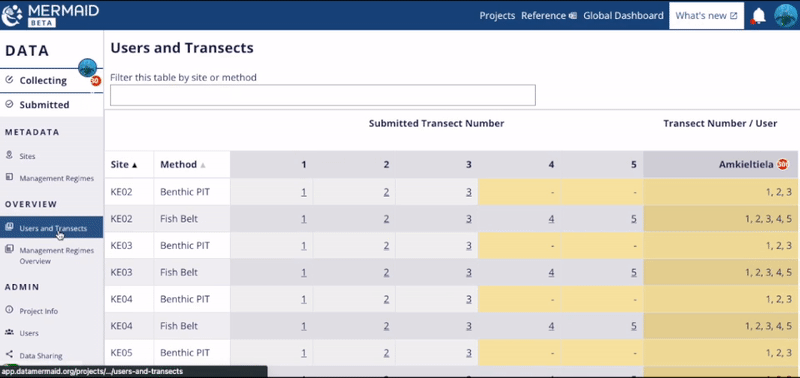Open transect 2 for KE03 Benthic PIT
The image size is (800, 378).
(386, 245)
